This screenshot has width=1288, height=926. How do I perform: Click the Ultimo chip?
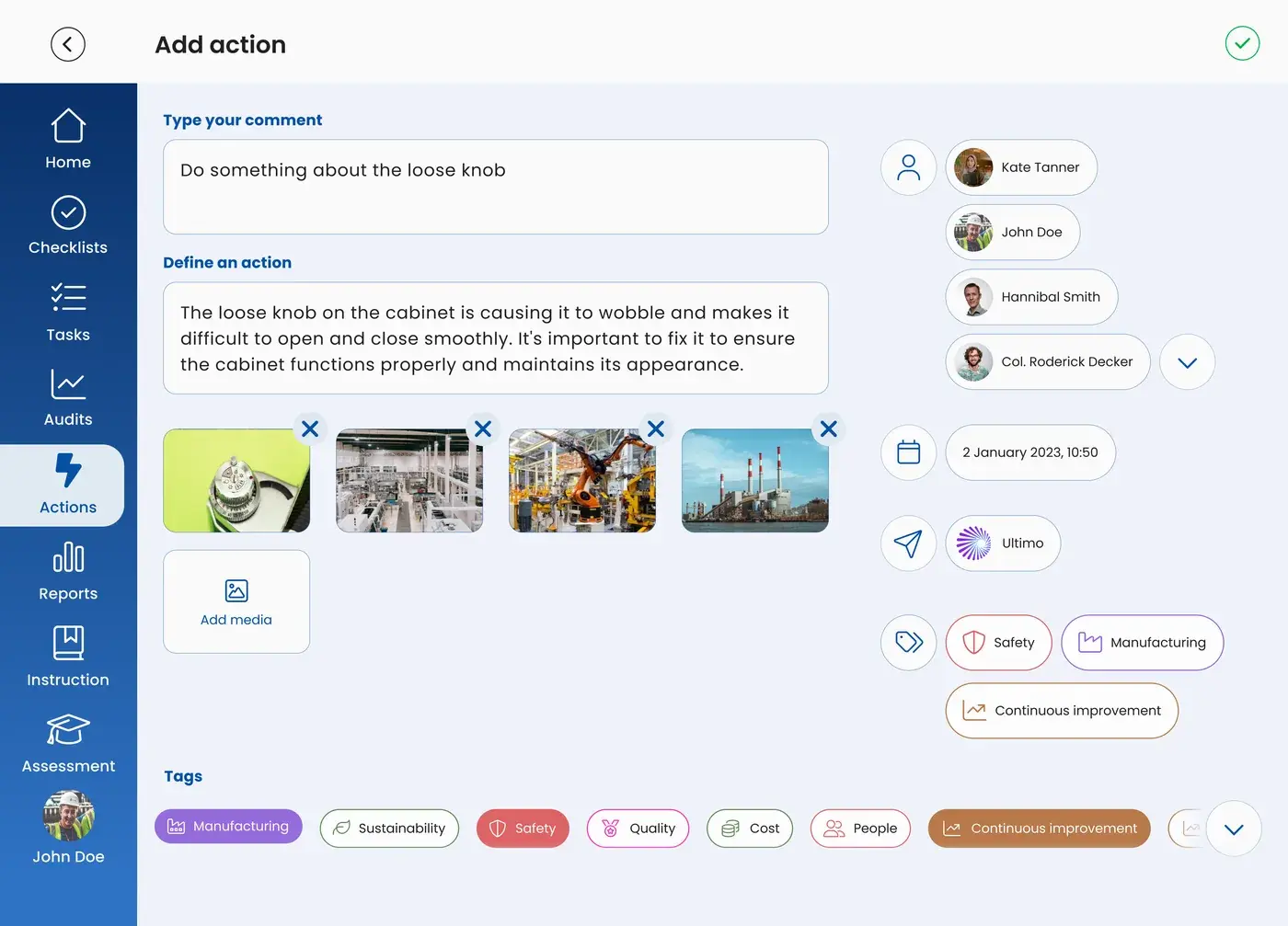(1003, 543)
